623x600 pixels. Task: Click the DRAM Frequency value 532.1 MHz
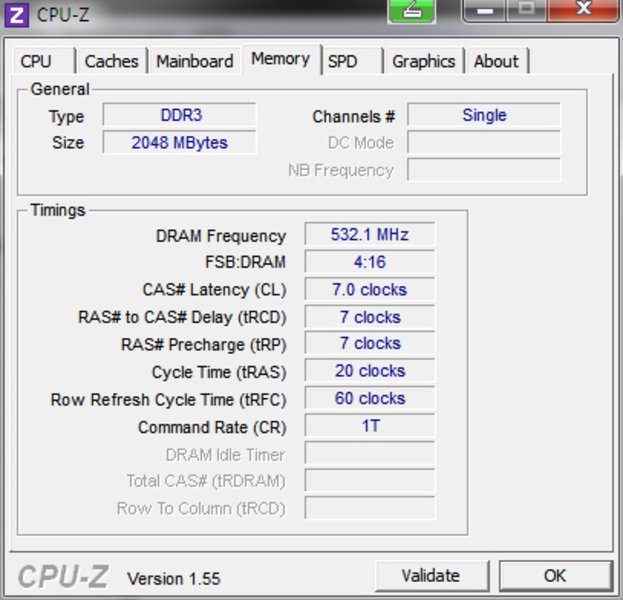pos(370,234)
